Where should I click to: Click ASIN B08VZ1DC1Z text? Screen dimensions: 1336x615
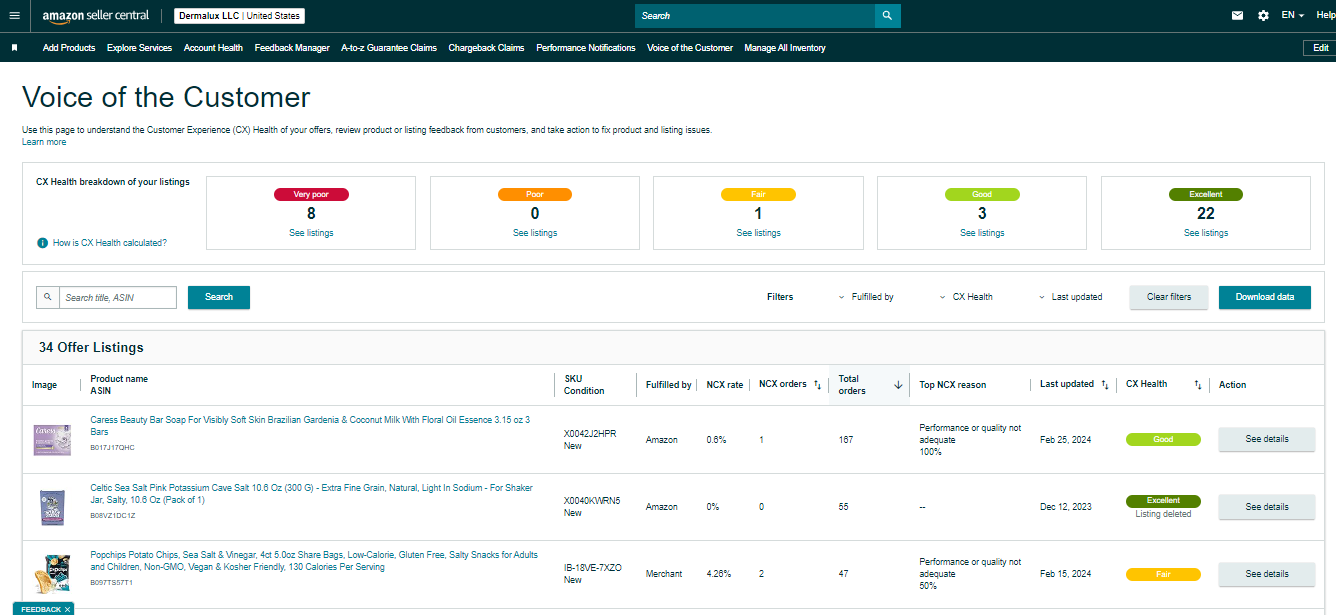112,515
